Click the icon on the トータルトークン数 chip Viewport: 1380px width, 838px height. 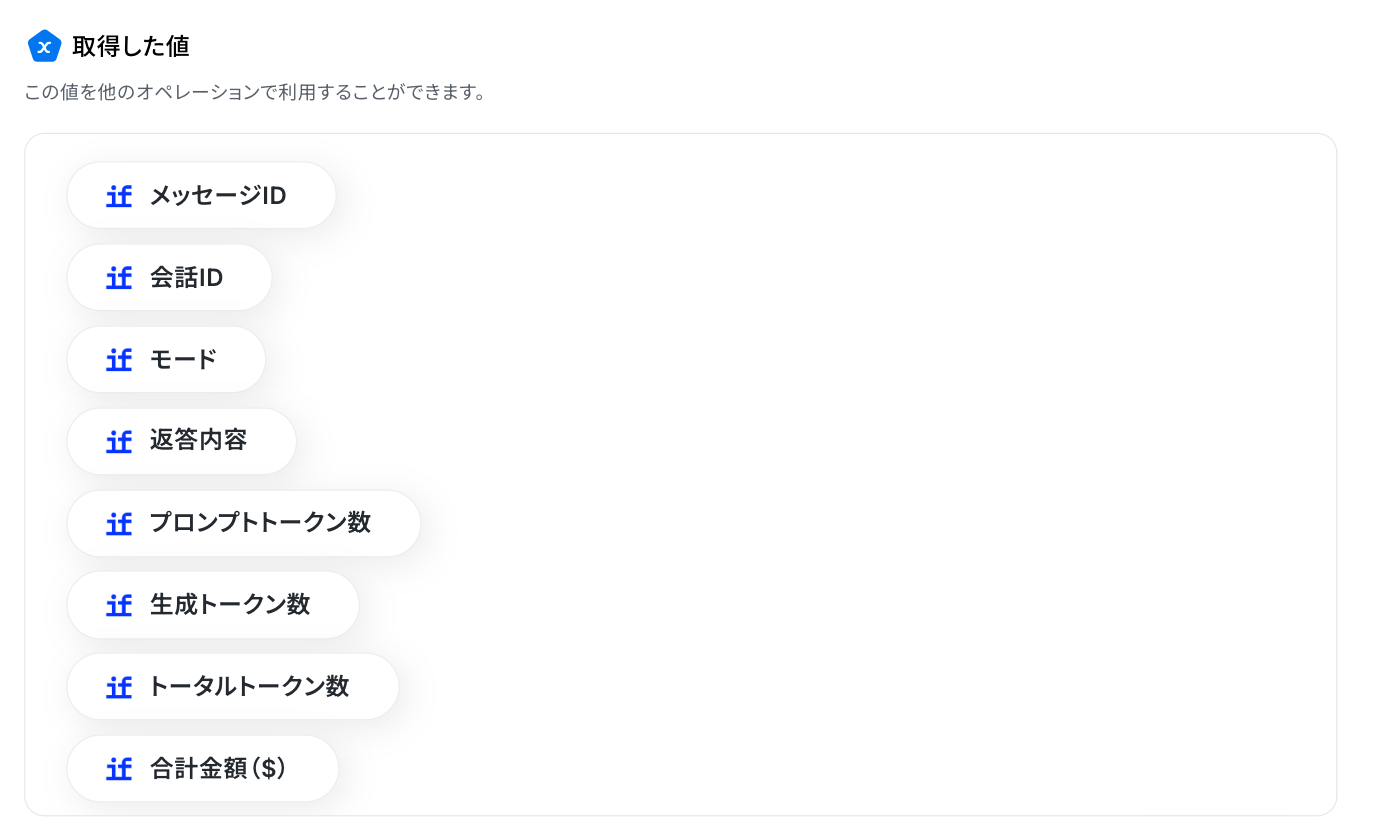pos(119,687)
